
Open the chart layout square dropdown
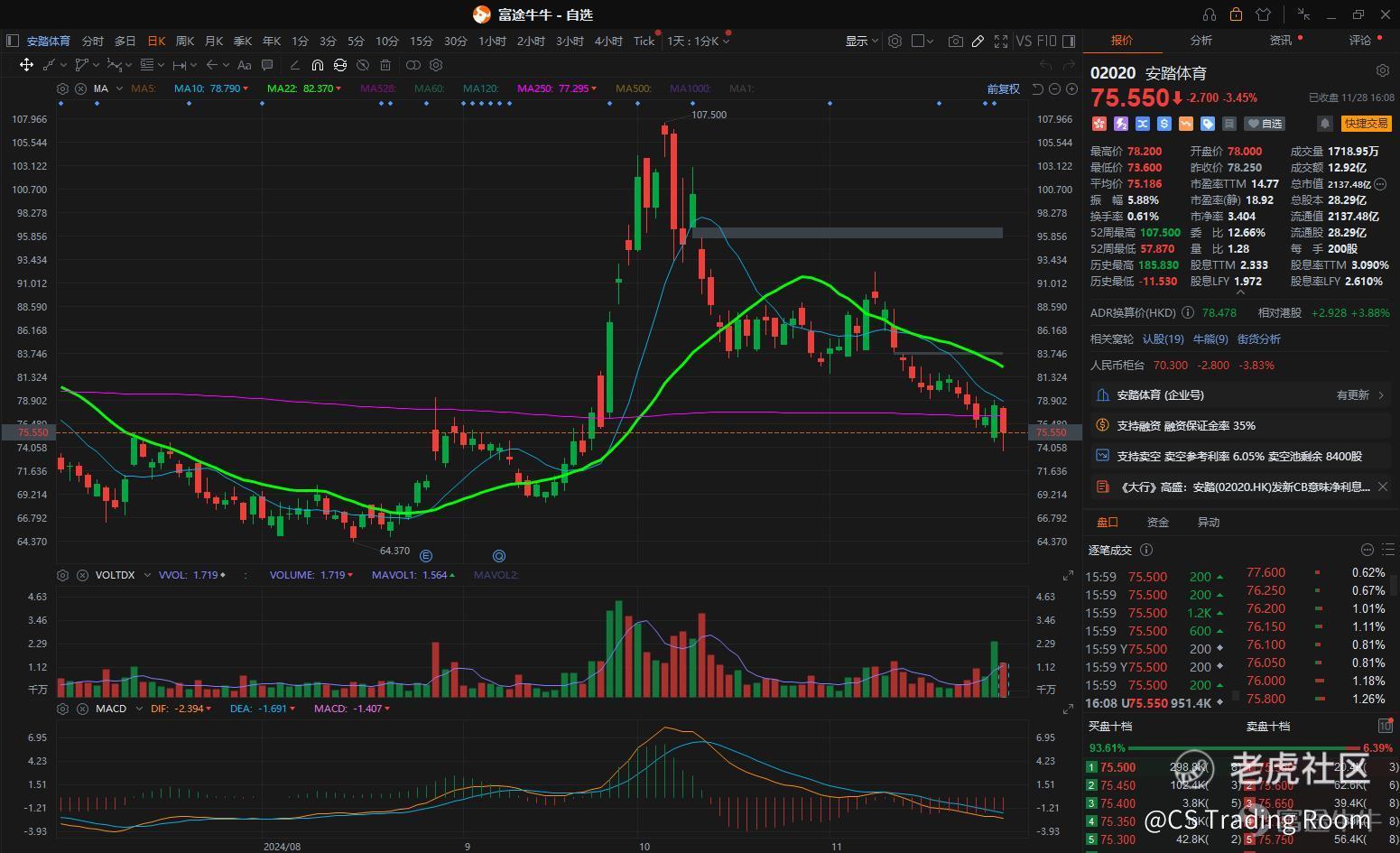click(923, 41)
